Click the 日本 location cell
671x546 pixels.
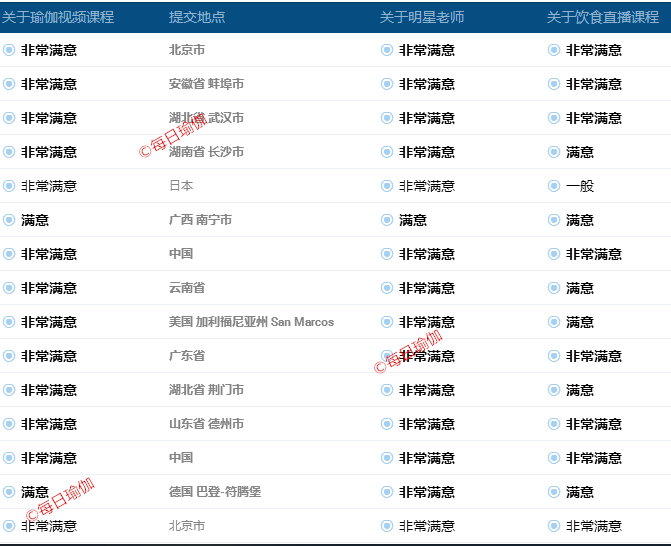(181, 186)
